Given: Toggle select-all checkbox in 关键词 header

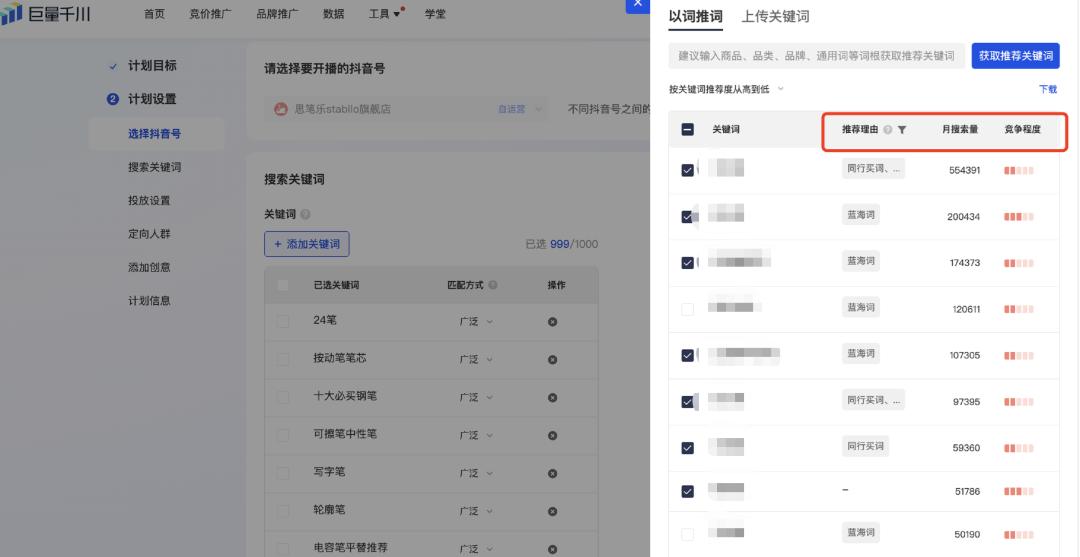Looking at the screenshot, I should (x=687, y=129).
